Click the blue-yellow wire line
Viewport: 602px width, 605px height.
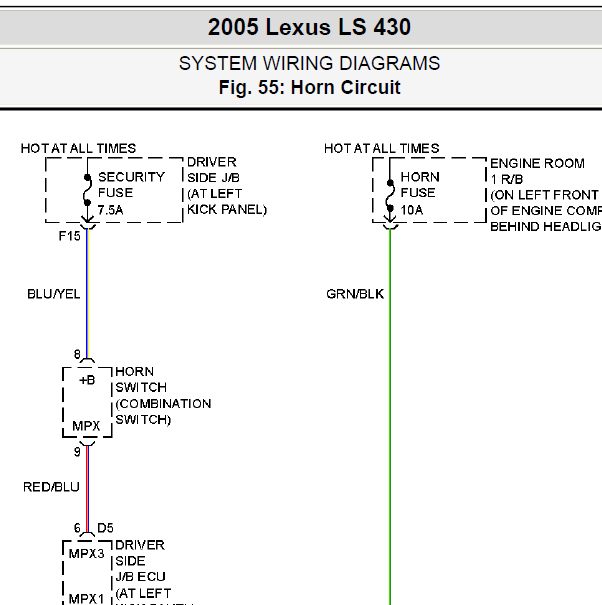pos(88,293)
